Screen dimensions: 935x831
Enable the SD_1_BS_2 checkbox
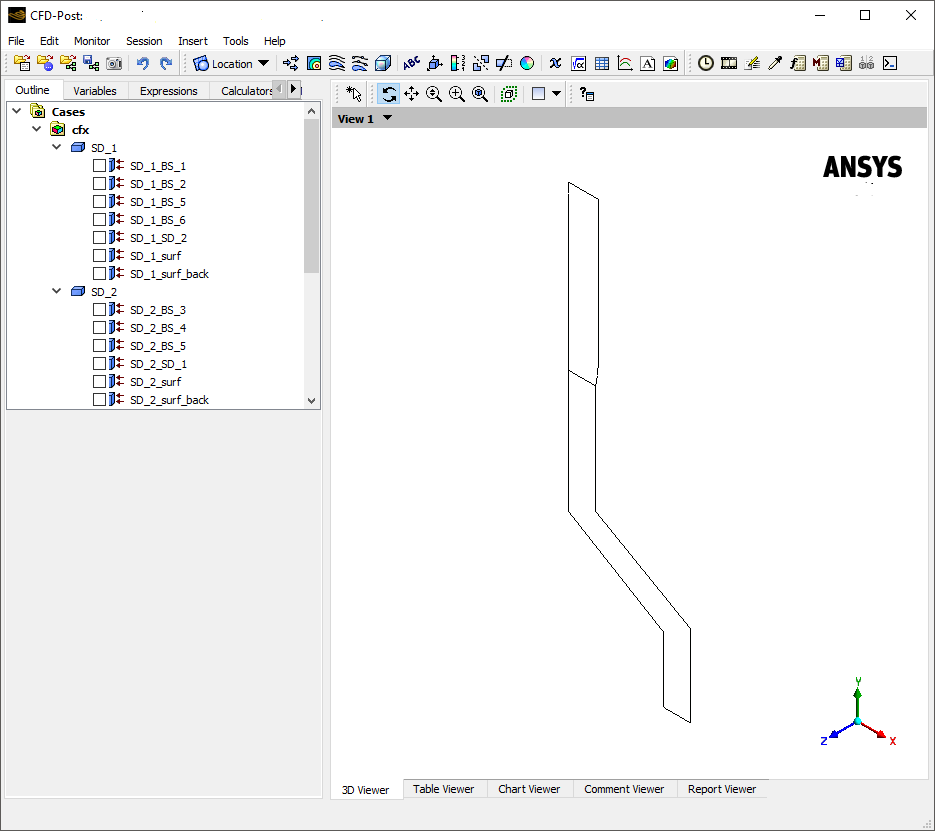point(100,184)
